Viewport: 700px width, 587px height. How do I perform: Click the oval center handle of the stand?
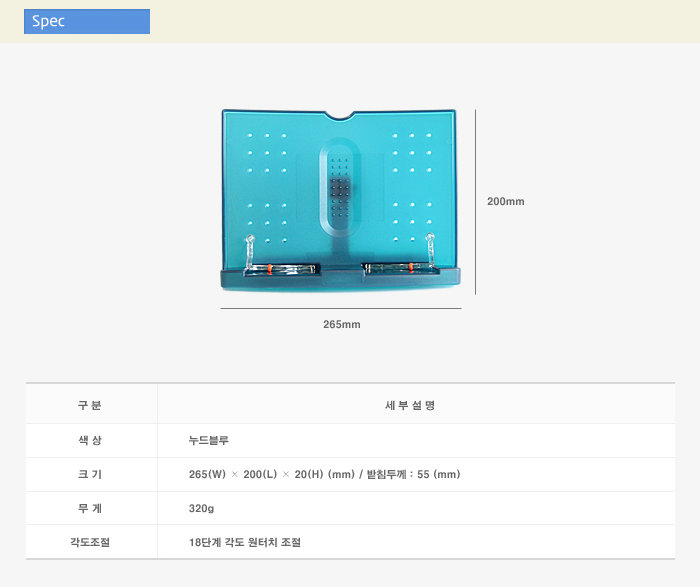340,188
